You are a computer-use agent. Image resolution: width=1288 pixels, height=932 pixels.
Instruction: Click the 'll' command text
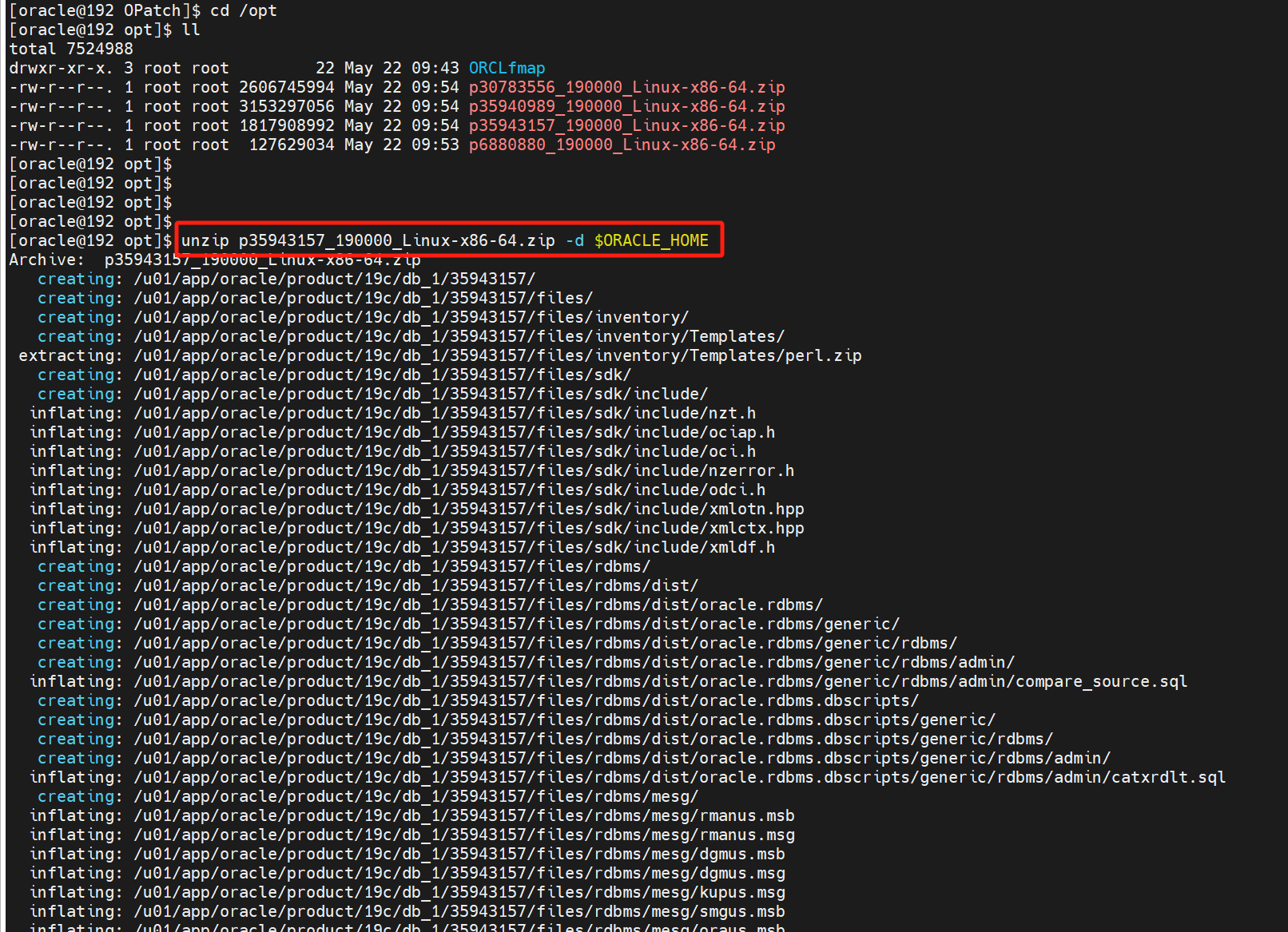[x=191, y=30]
